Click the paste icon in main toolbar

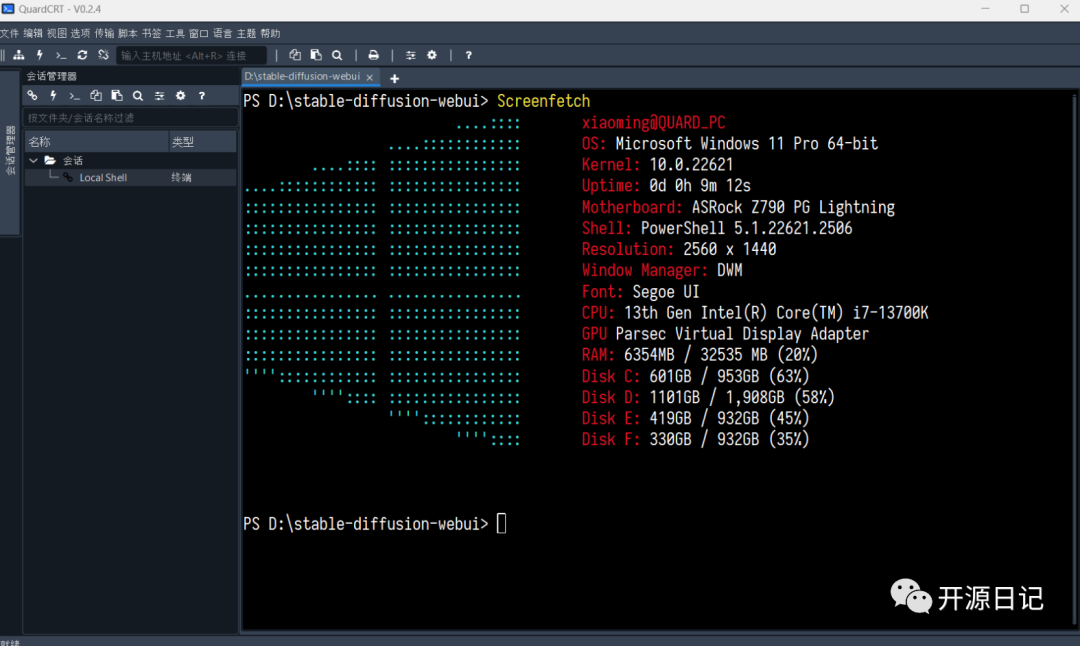coord(316,55)
